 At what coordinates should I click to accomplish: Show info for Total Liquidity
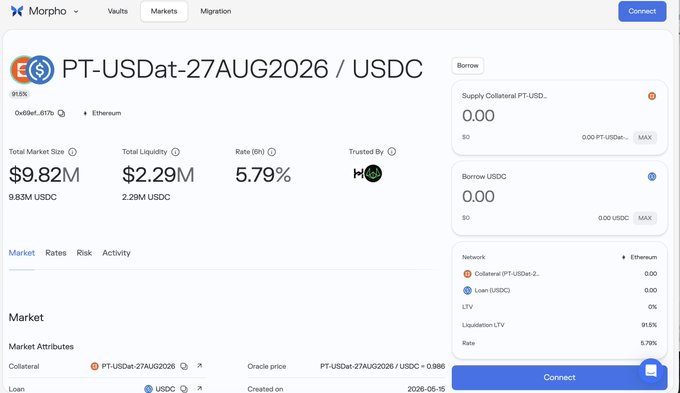click(x=175, y=152)
